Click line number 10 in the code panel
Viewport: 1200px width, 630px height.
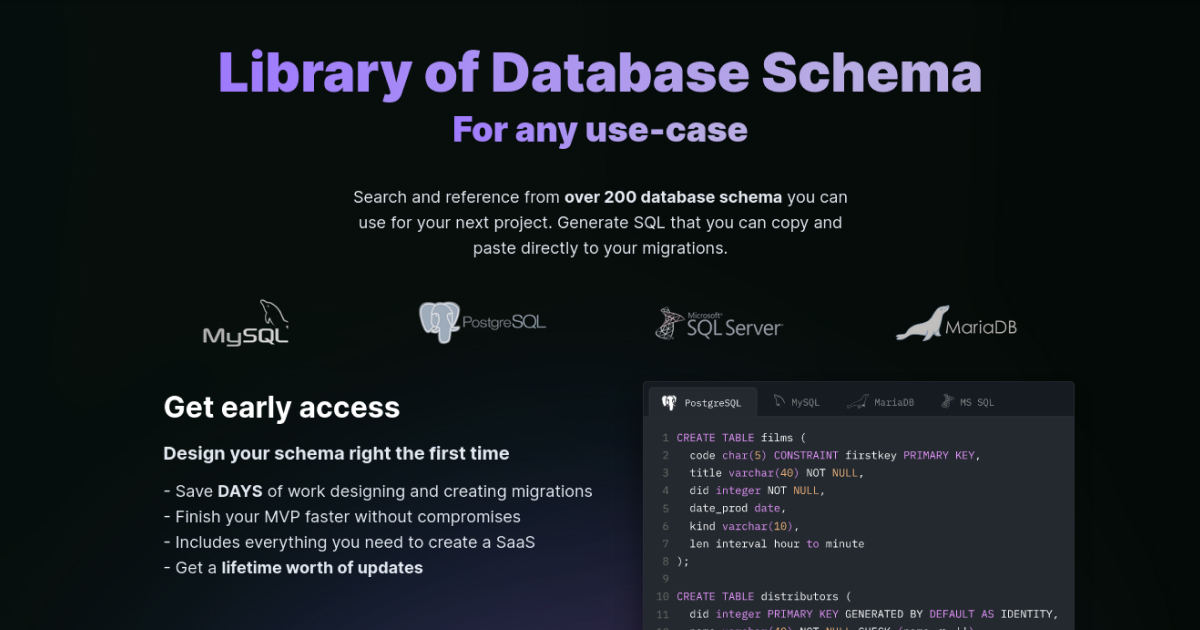[662, 596]
